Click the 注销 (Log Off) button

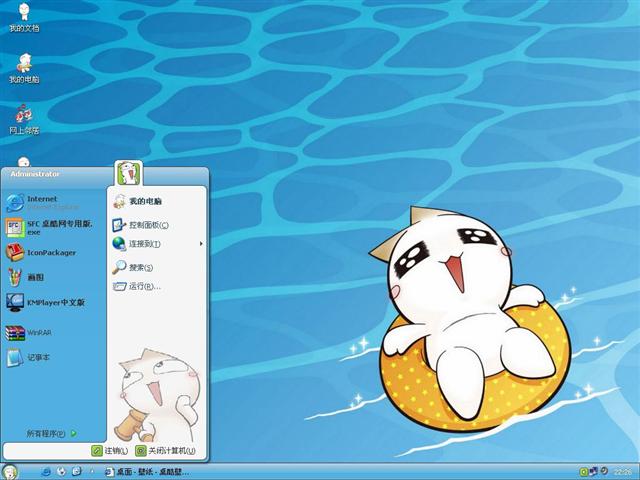(x=110, y=451)
